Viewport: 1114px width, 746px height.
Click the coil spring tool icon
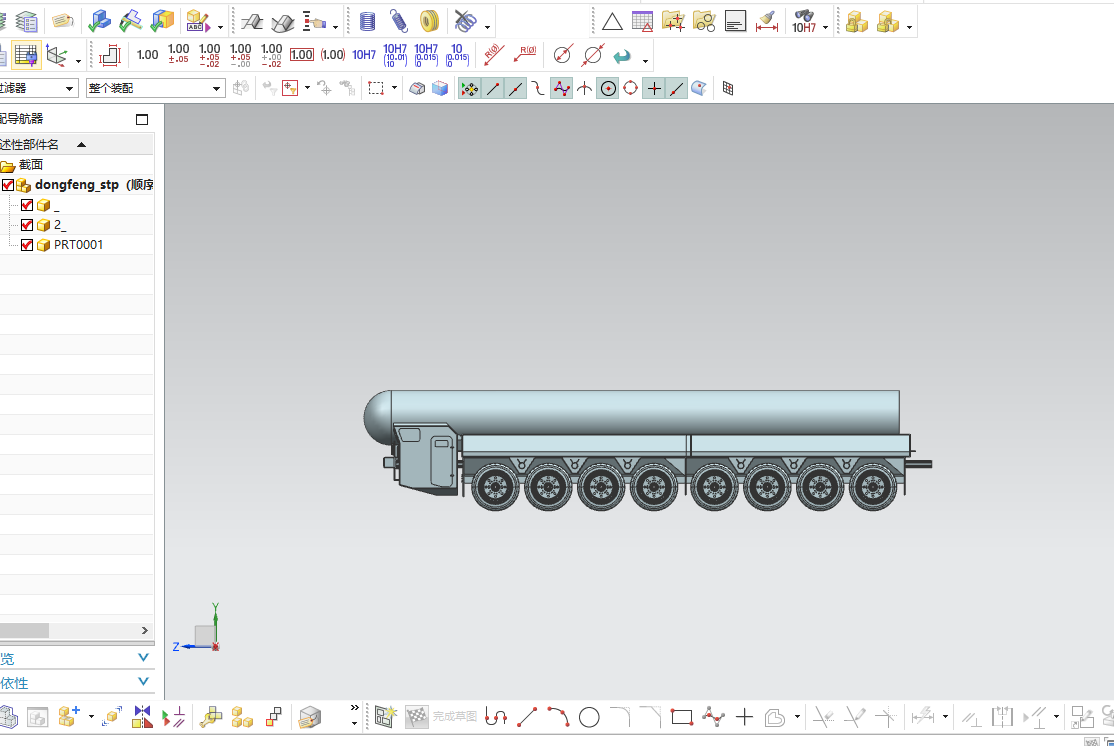pyautogui.click(x=399, y=21)
